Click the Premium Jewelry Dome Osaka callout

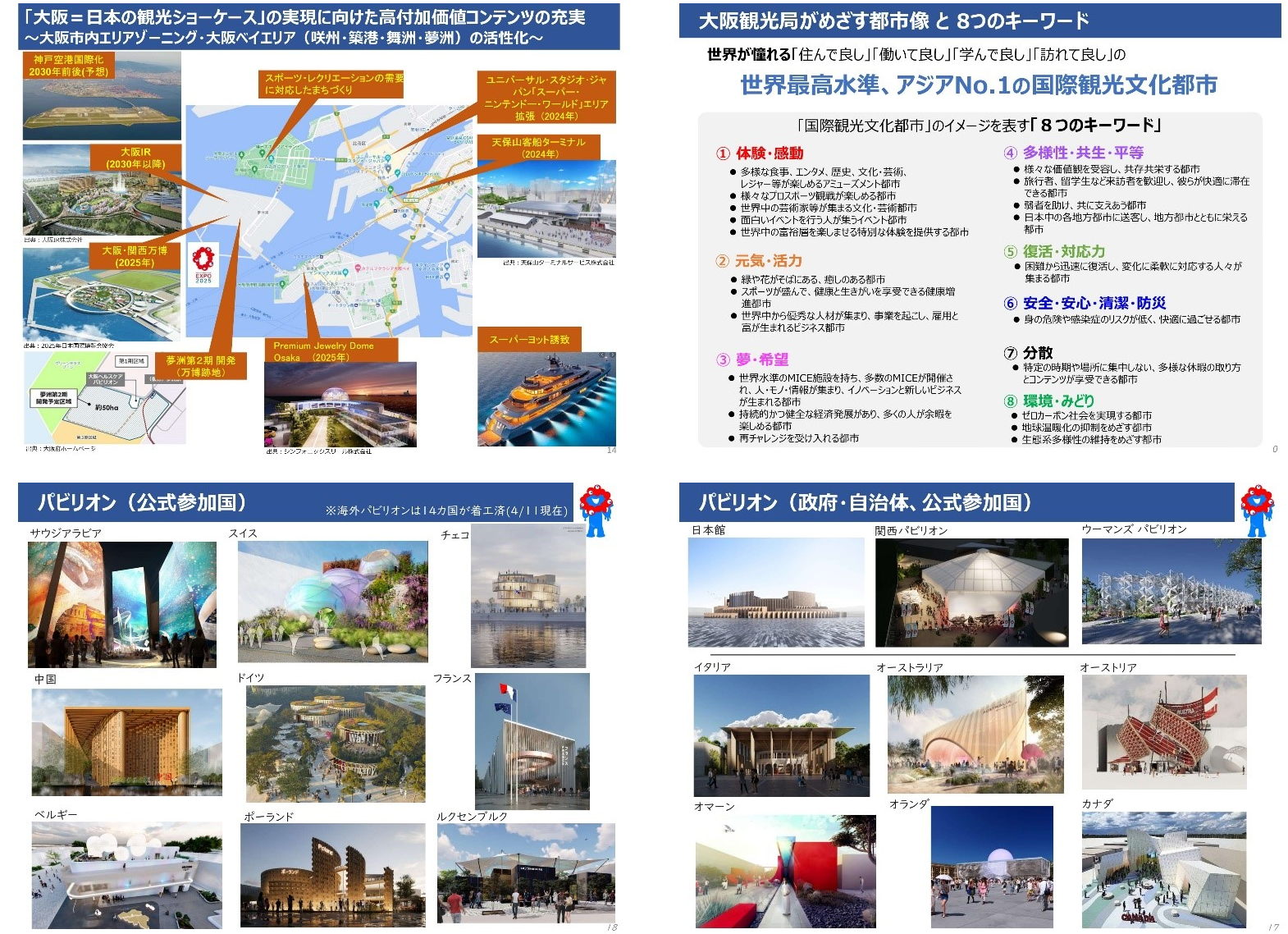coord(331,351)
